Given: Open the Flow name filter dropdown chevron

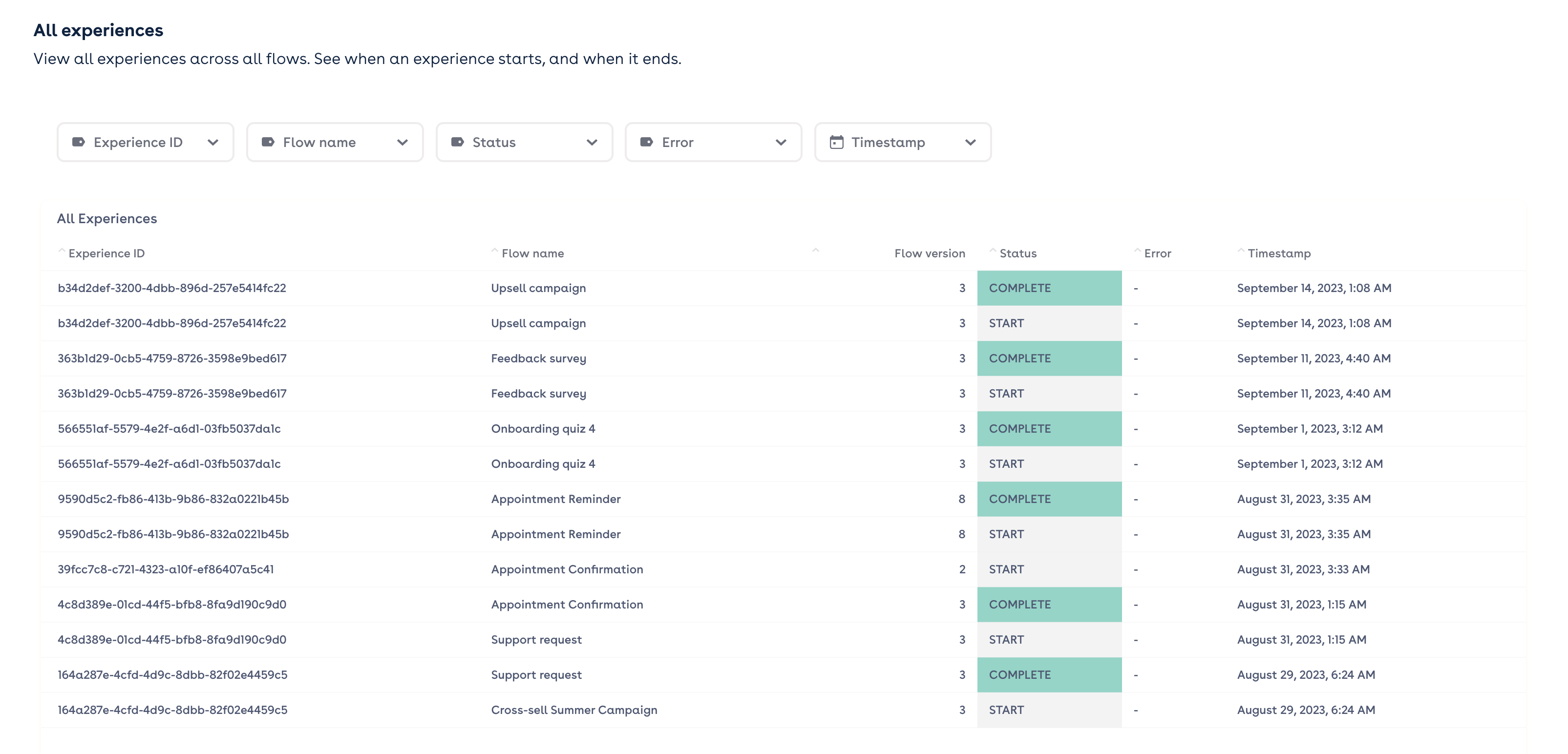Looking at the screenshot, I should [403, 143].
